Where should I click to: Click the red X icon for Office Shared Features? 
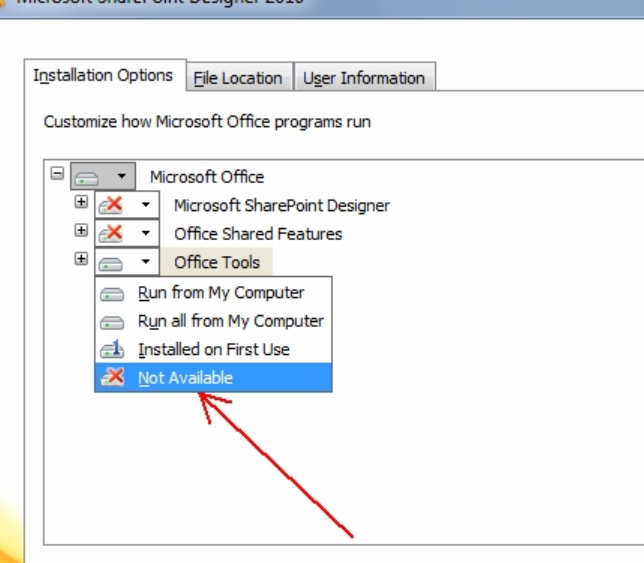[111, 233]
